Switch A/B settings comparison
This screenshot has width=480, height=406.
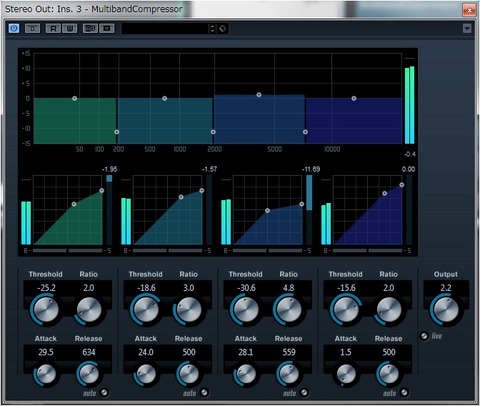point(90,29)
